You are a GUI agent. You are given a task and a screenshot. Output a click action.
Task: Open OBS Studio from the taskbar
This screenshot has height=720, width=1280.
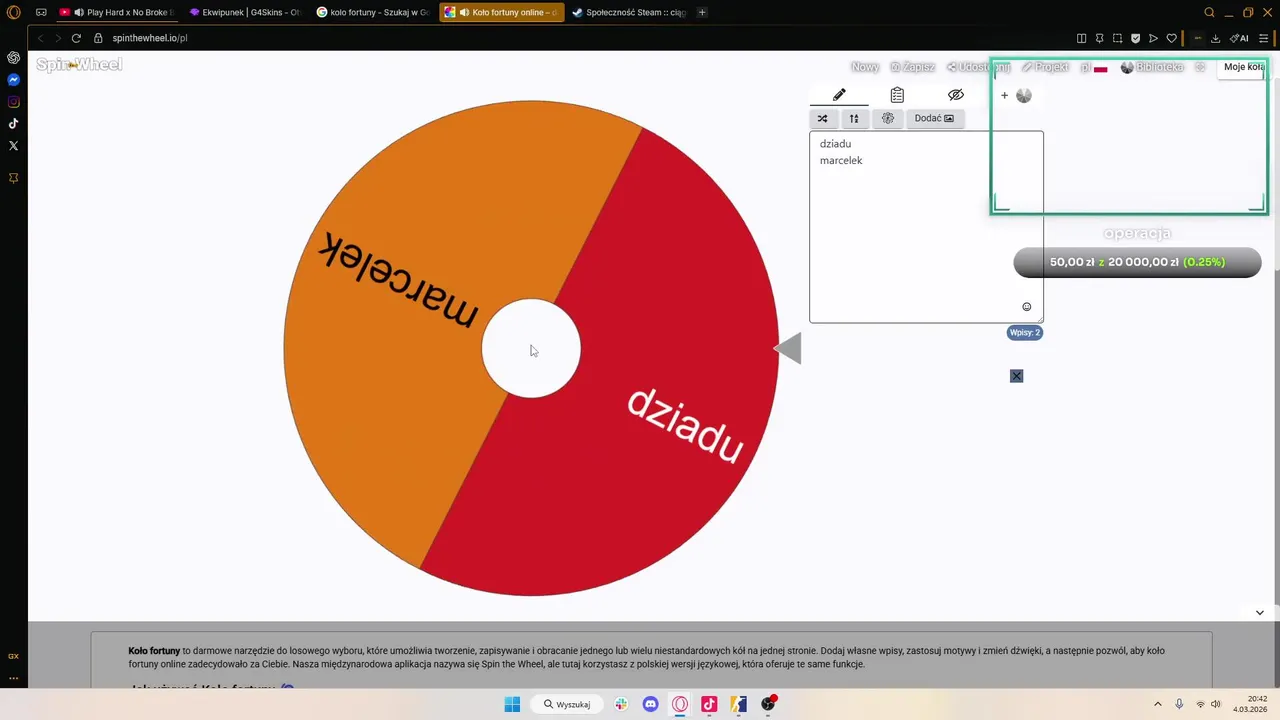(768, 704)
